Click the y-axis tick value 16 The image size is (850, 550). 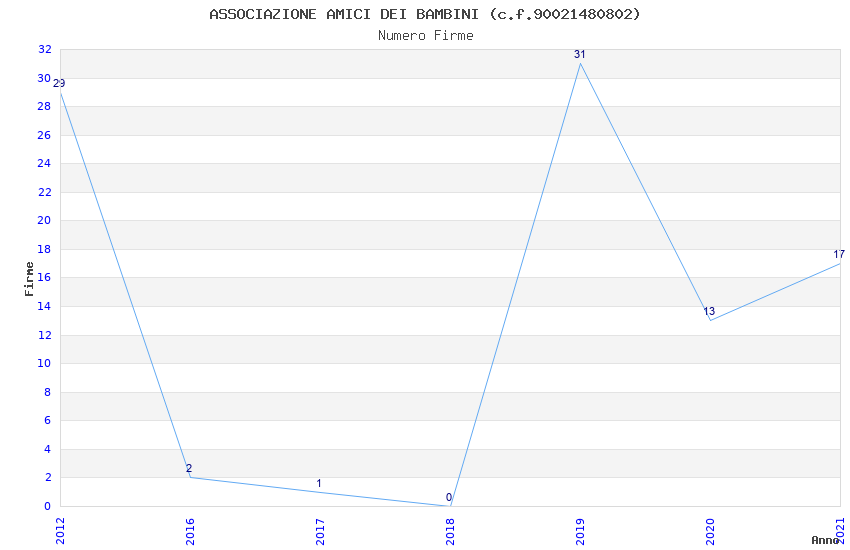click(44, 277)
